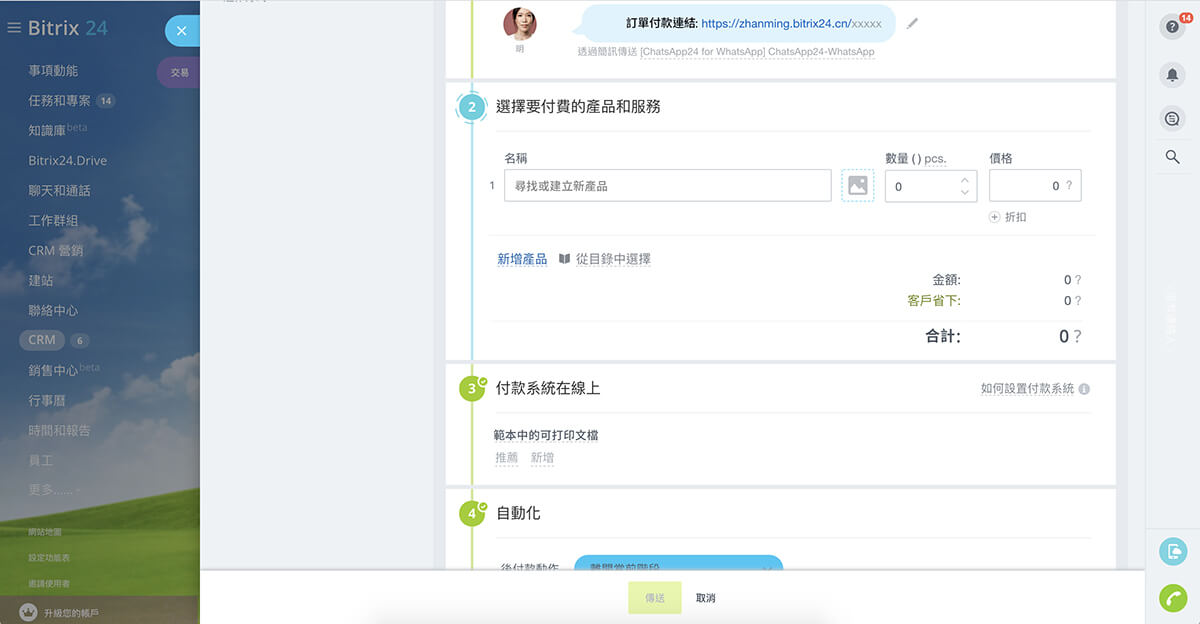The width and height of the screenshot is (1200, 624).
Task: Click the Bitrix 24 logo
Action: (68, 28)
